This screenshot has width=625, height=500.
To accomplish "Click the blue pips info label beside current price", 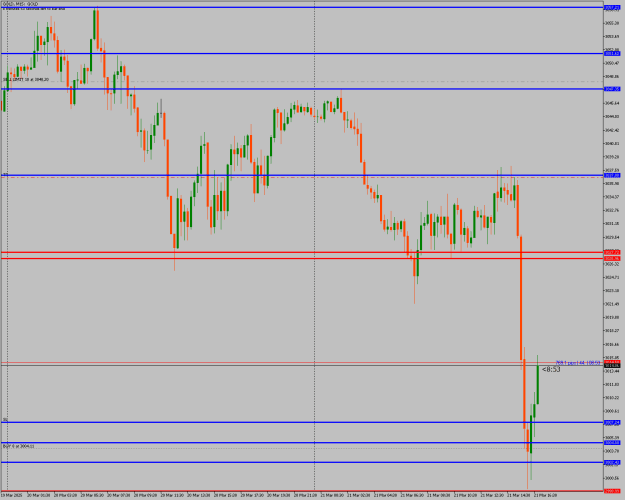I will coord(578,363).
